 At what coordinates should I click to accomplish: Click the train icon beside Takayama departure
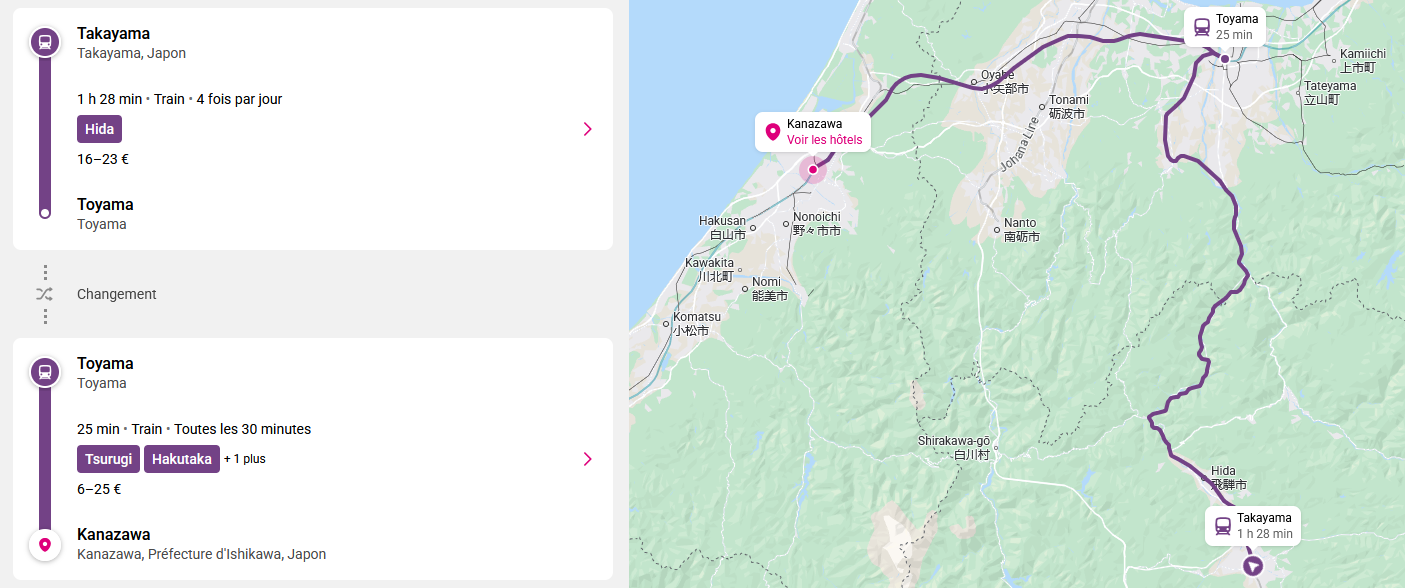coord(44,42)
